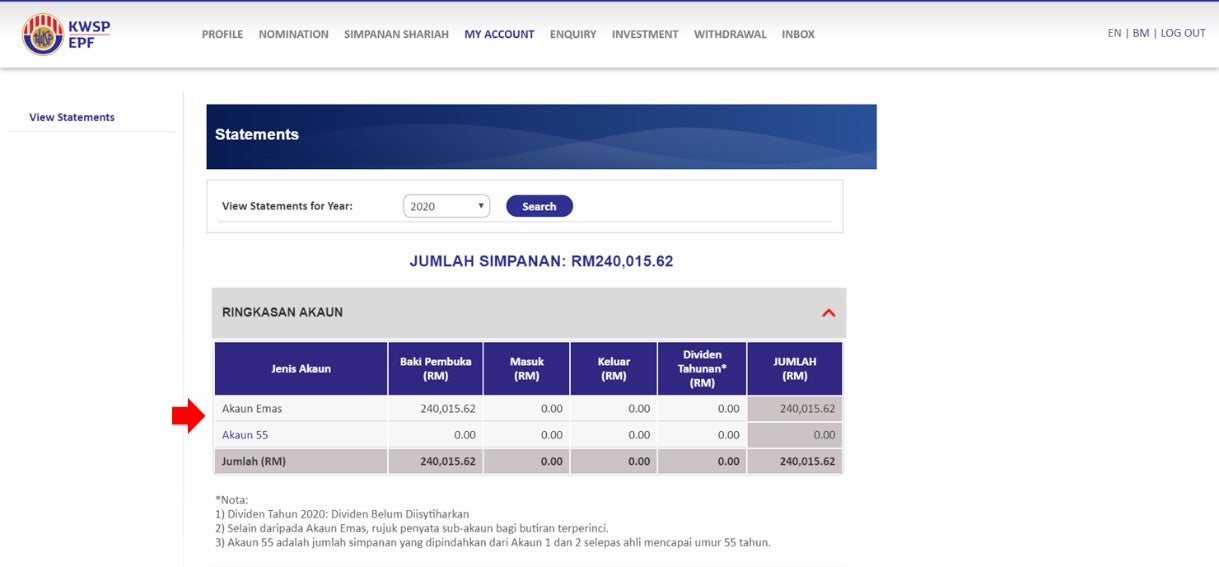
Task: Click the Ringkasan Akaun header text
Action: tap(282, 312)
